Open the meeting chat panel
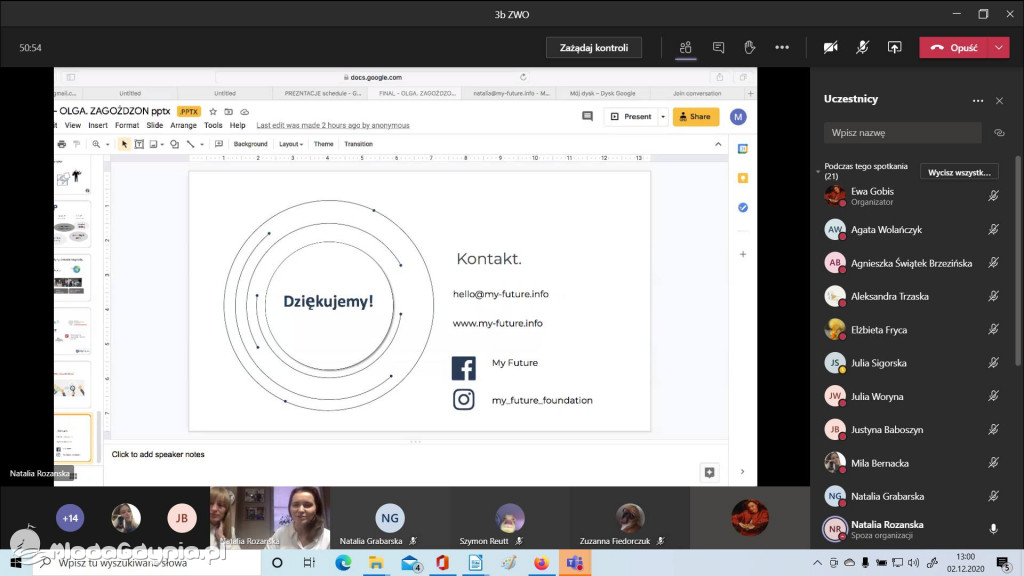Image resolution: width=1024 pixels, height=576 pixels. (x=718, y=47)
